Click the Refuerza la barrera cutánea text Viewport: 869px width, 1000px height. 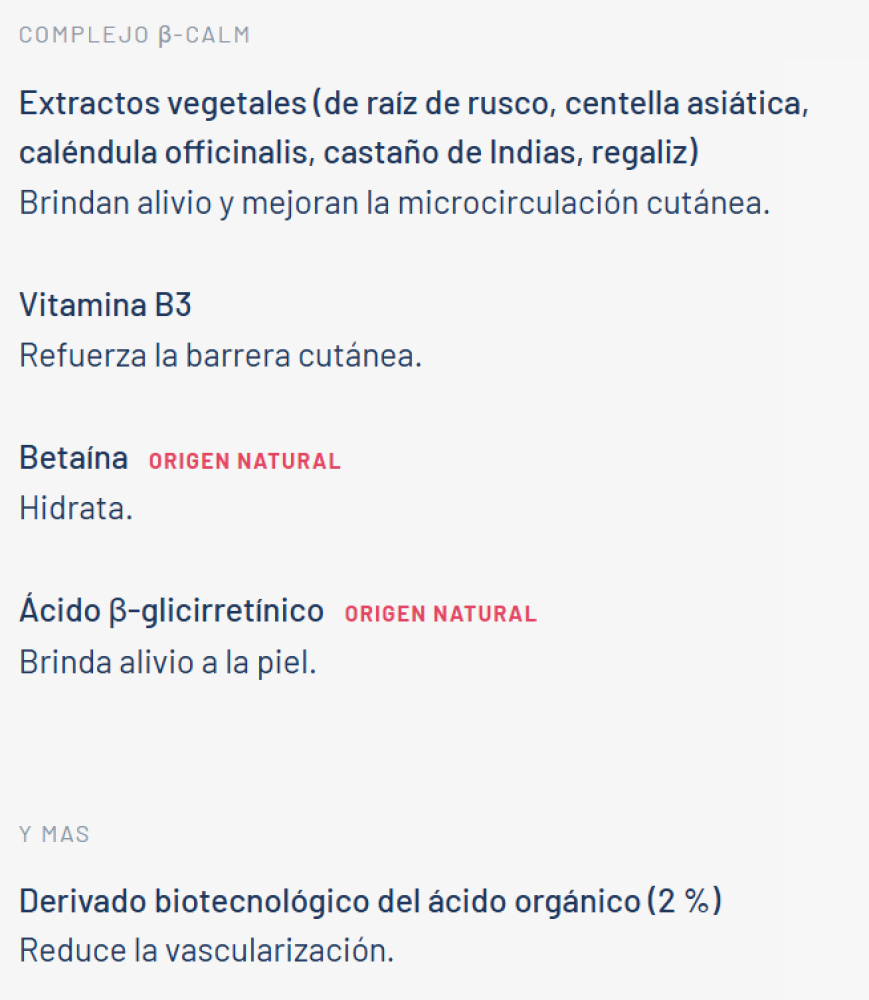point(221,355)
